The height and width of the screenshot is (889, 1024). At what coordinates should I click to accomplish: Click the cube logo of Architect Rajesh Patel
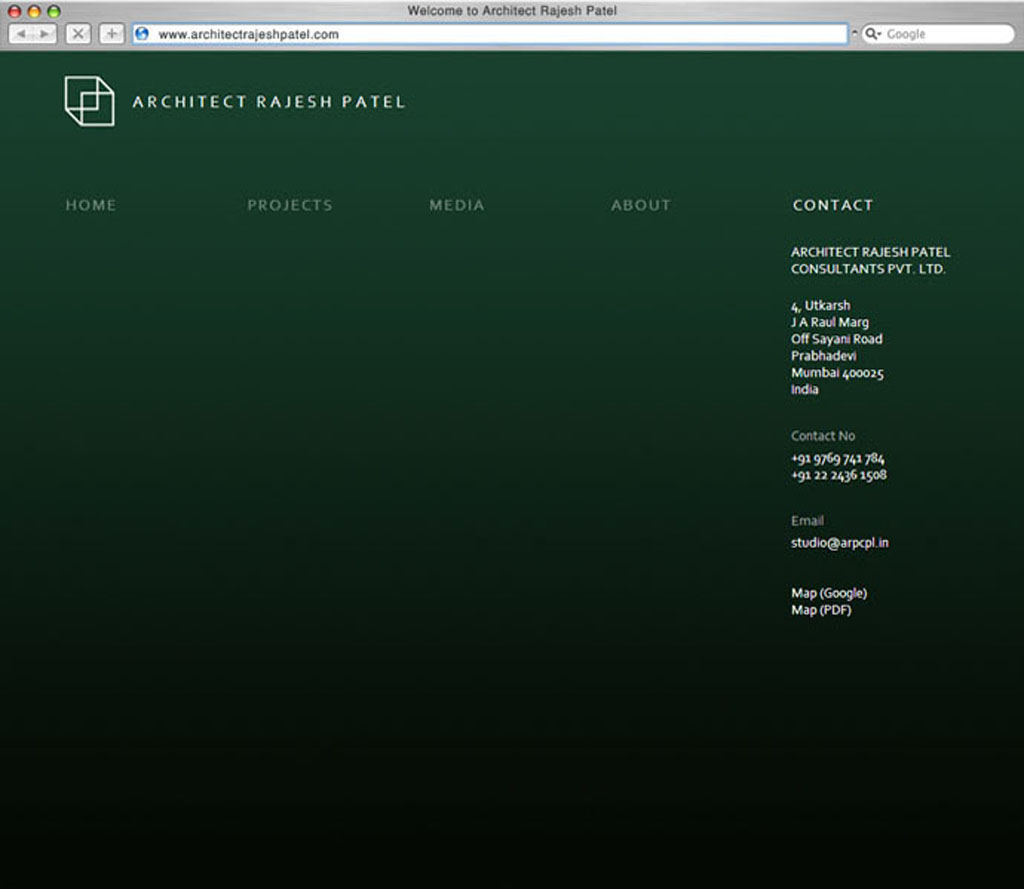coord(89,101)
